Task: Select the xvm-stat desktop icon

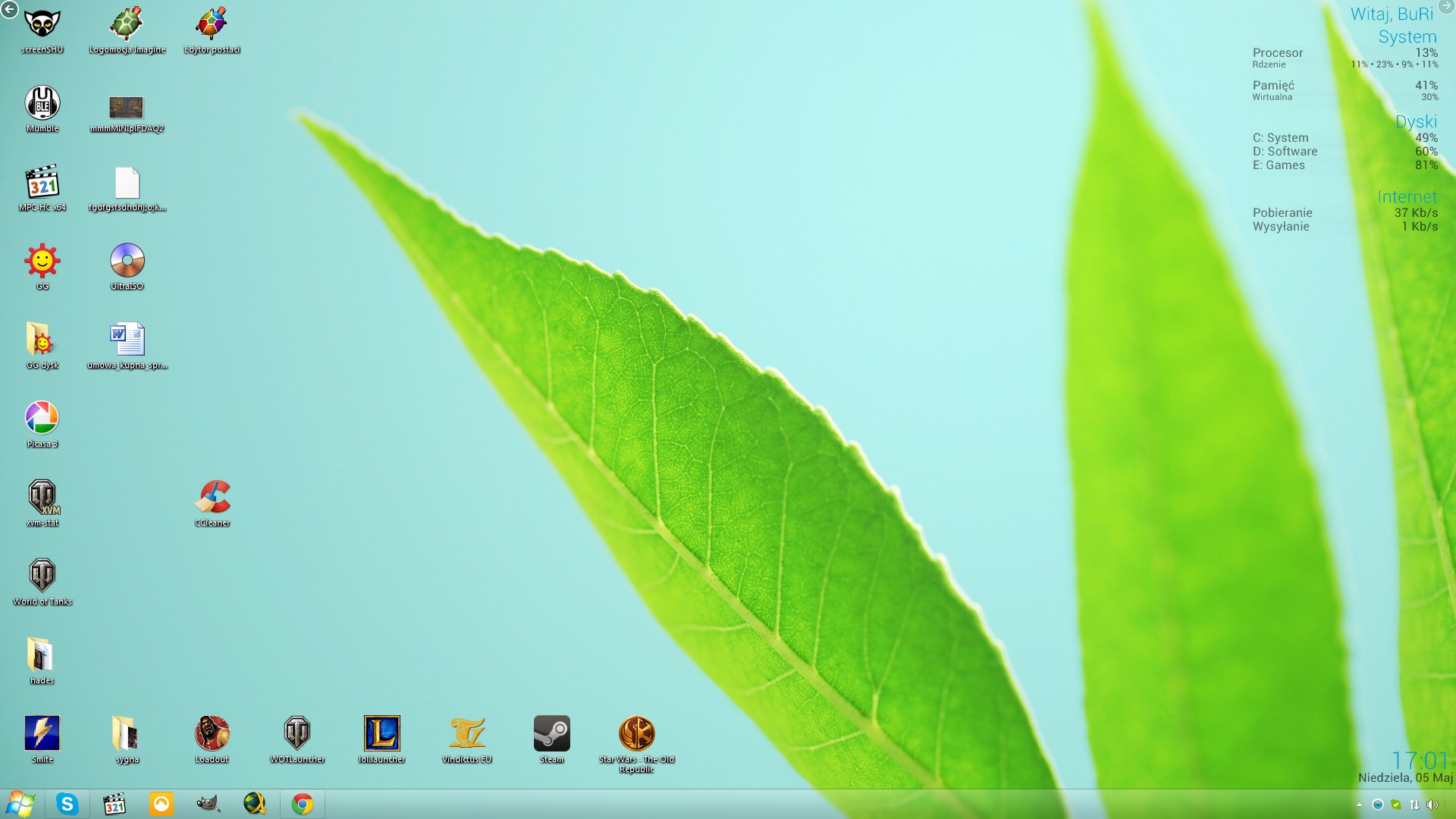Action: coord(42,504)
